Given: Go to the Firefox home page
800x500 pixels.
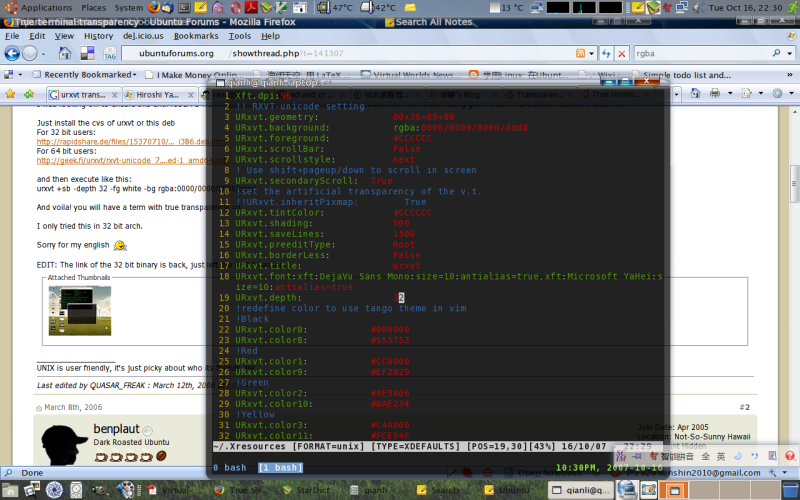Looking at the screenshot, I should (65, 53).
